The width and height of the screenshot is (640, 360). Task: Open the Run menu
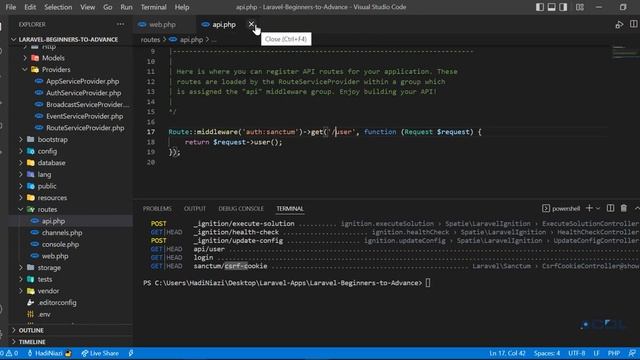pyautogui.click(x=126, y=7)
